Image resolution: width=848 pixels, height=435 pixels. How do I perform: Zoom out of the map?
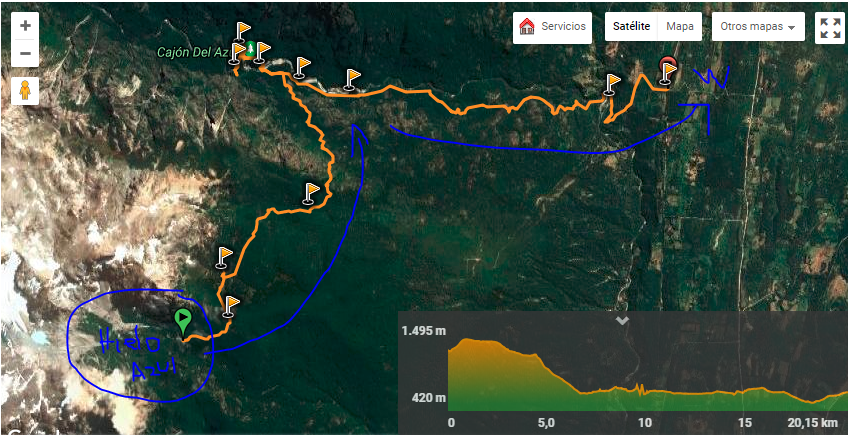tap(25, 54)
